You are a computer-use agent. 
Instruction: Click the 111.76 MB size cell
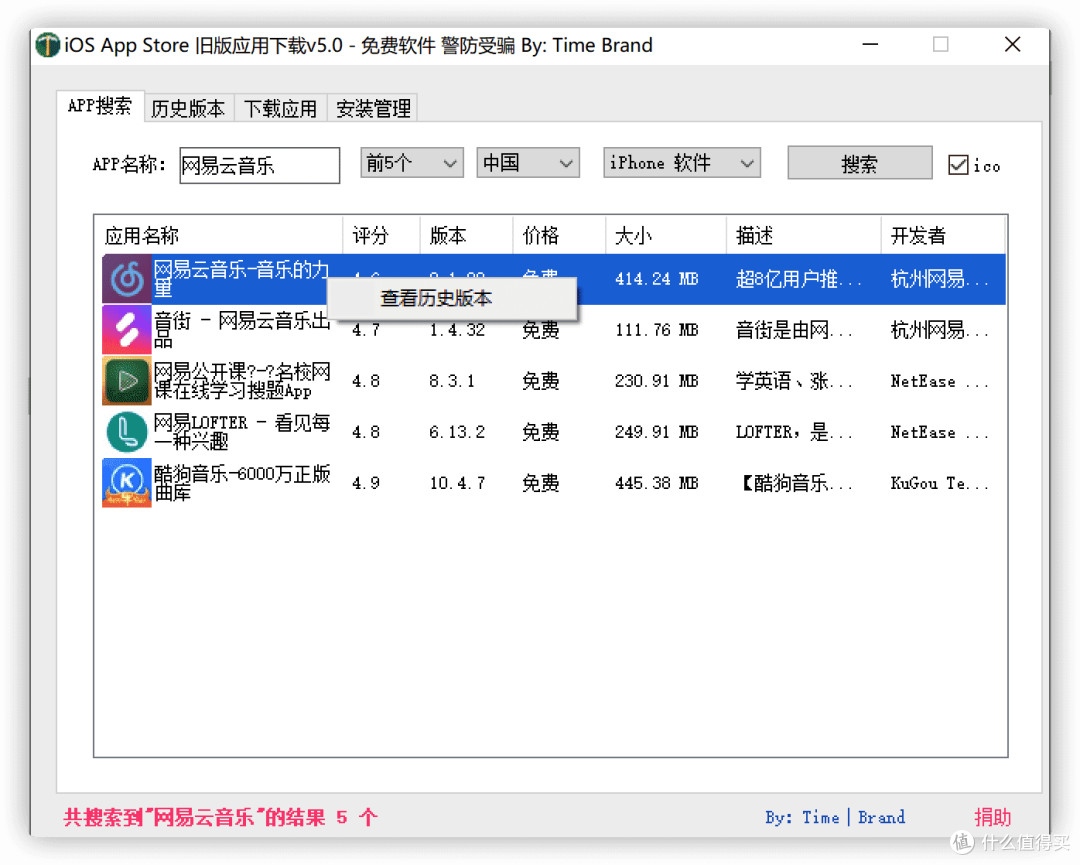click(656, 330)
